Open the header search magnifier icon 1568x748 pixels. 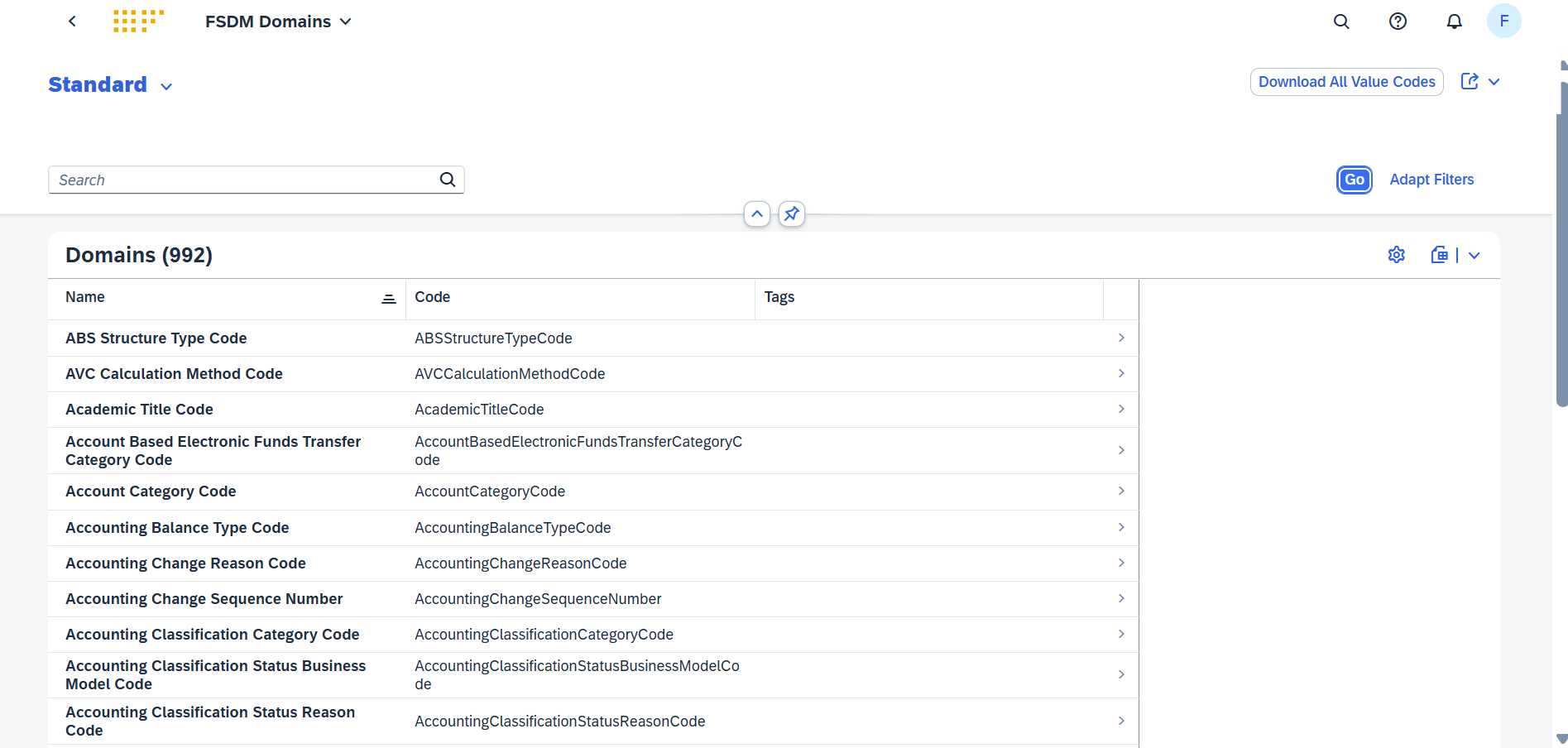coord(1341,22)
